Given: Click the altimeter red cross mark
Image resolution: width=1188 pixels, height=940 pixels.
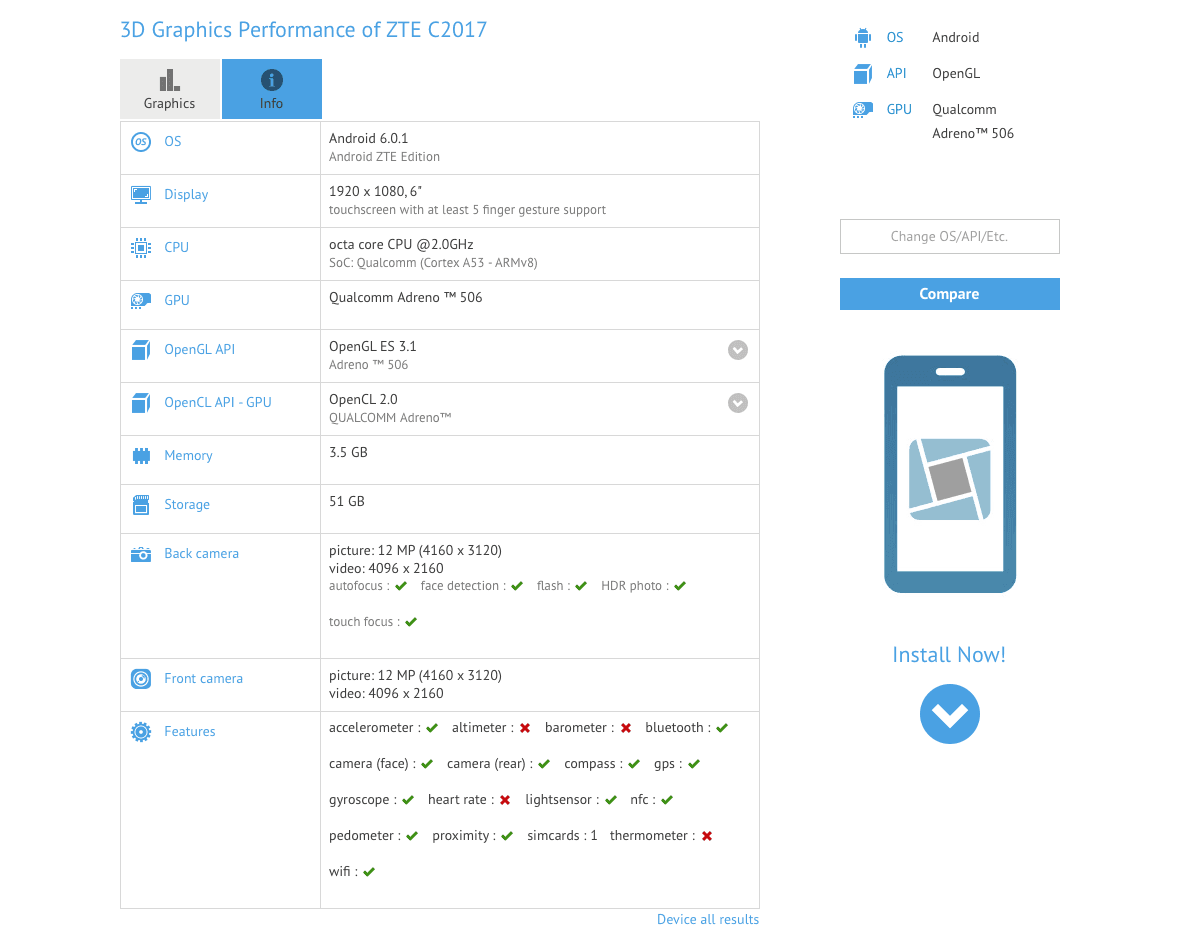Looking at the screenshot, I should click(525, 728).
